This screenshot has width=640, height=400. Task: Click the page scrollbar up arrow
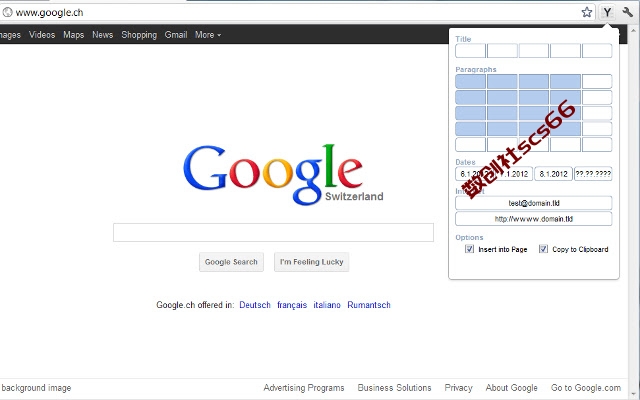pos(634,30)
